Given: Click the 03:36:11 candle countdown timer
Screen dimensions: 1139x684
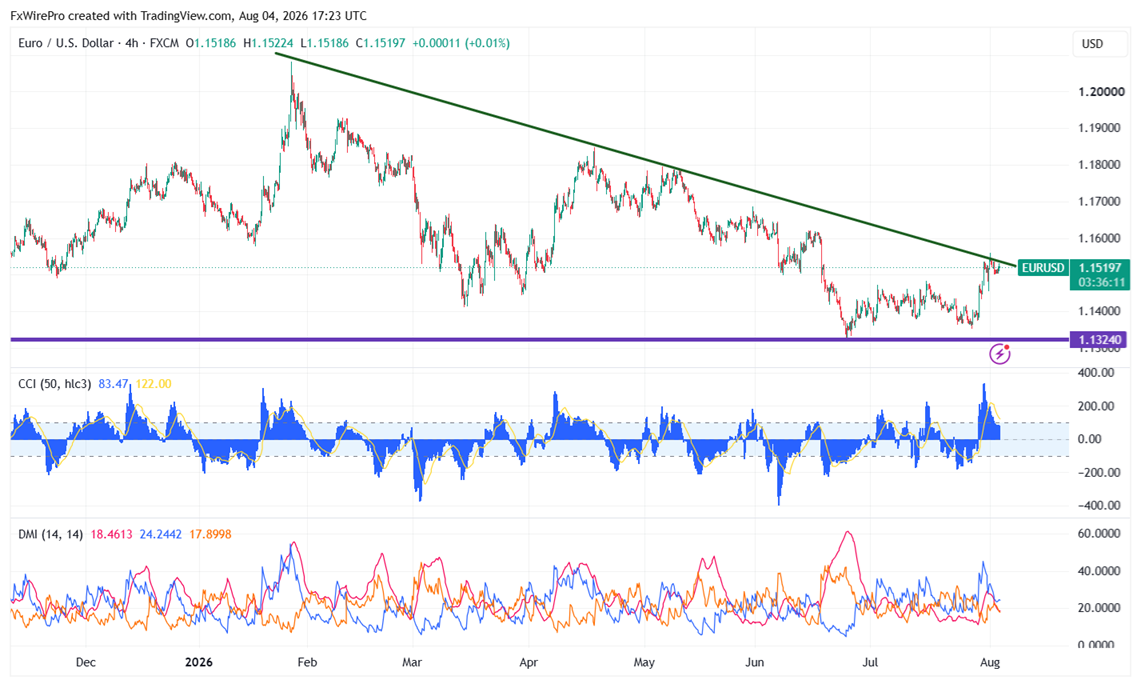Looking at the screenshot, I should (1101, 282).
